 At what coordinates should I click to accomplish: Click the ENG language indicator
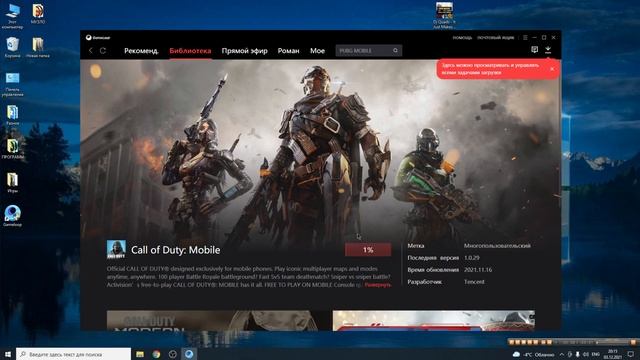pyautogui.click(x=596, y=354)
